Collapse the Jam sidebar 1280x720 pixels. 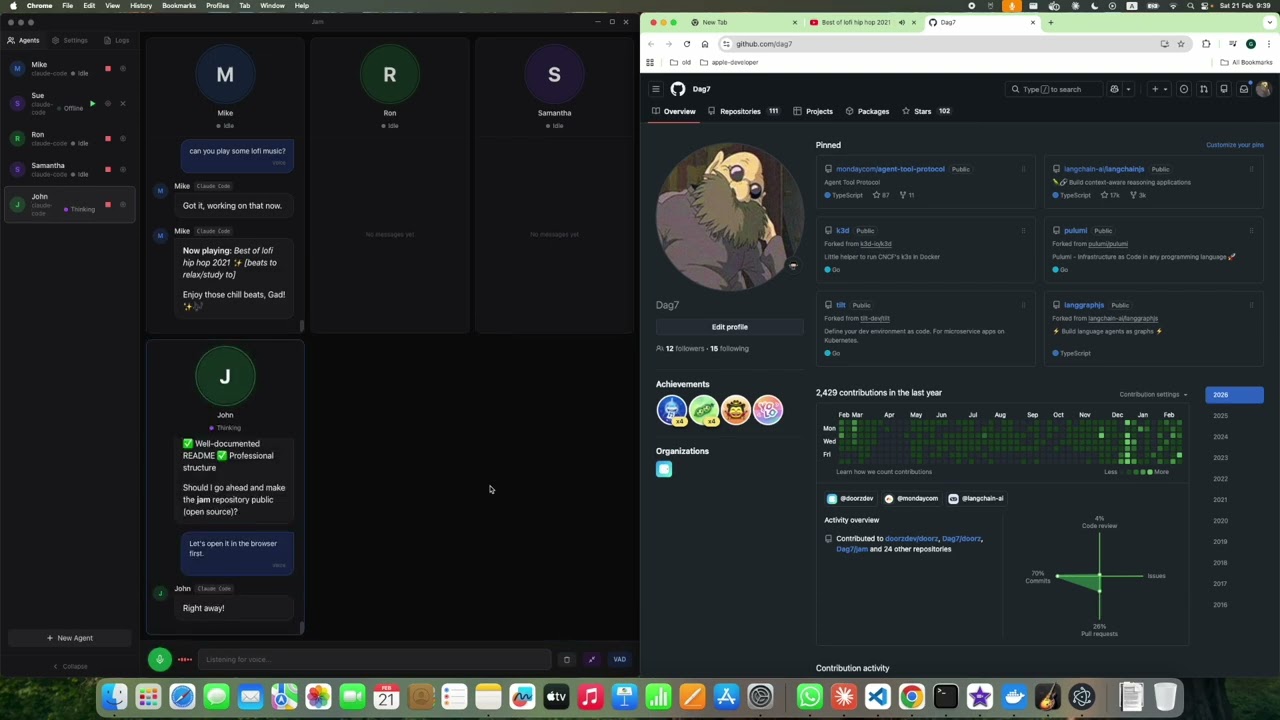pos(69,666)
